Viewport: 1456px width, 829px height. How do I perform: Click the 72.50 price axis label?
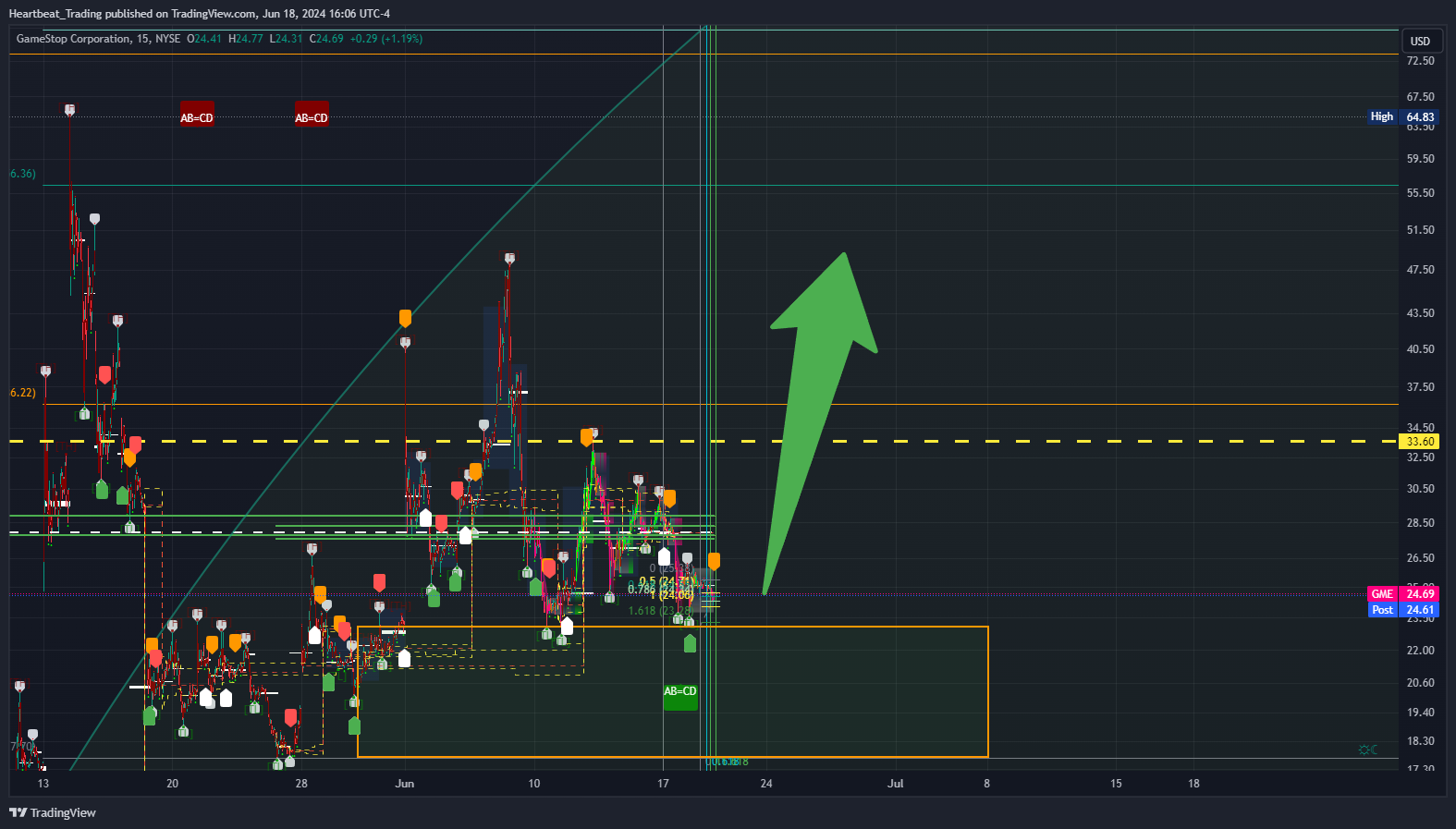[x=1420, y=61]
